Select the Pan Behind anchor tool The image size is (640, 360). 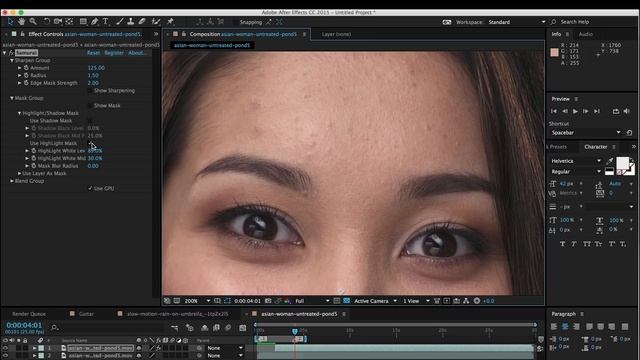69,22
